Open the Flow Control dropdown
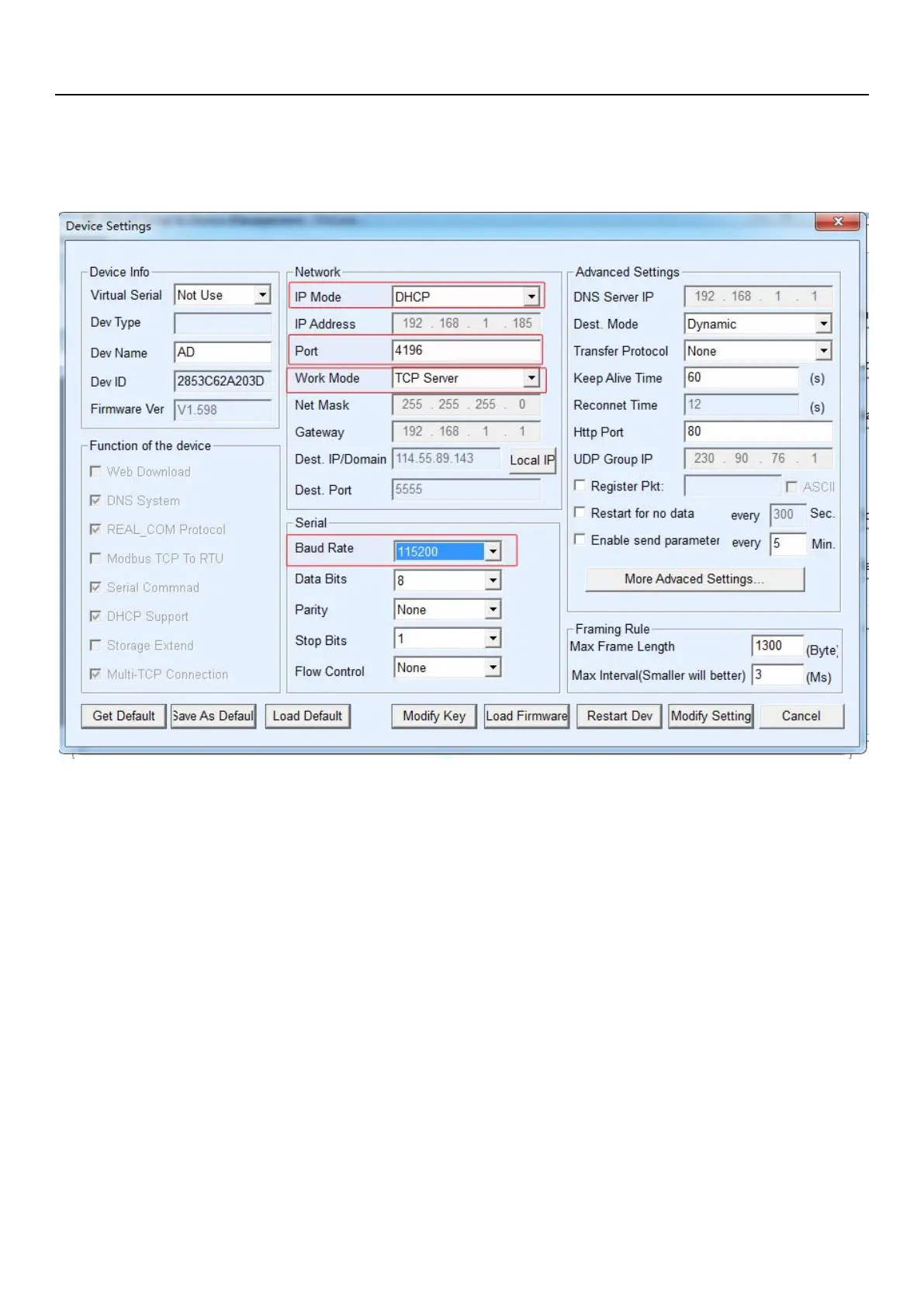924x1307 pixels. coord(493,667)
